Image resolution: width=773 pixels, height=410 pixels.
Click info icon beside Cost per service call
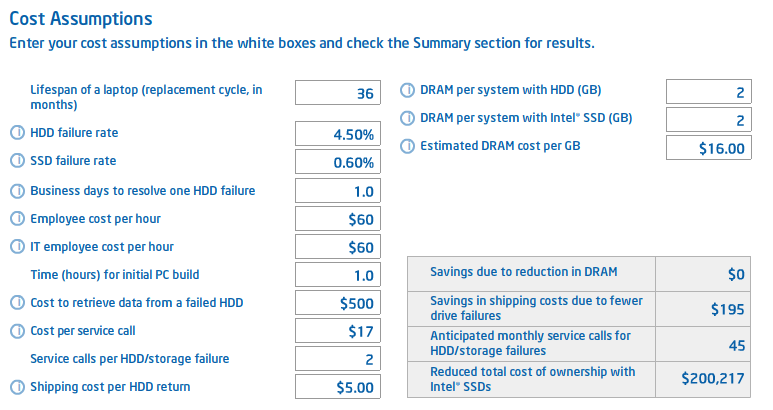point(17,331)
